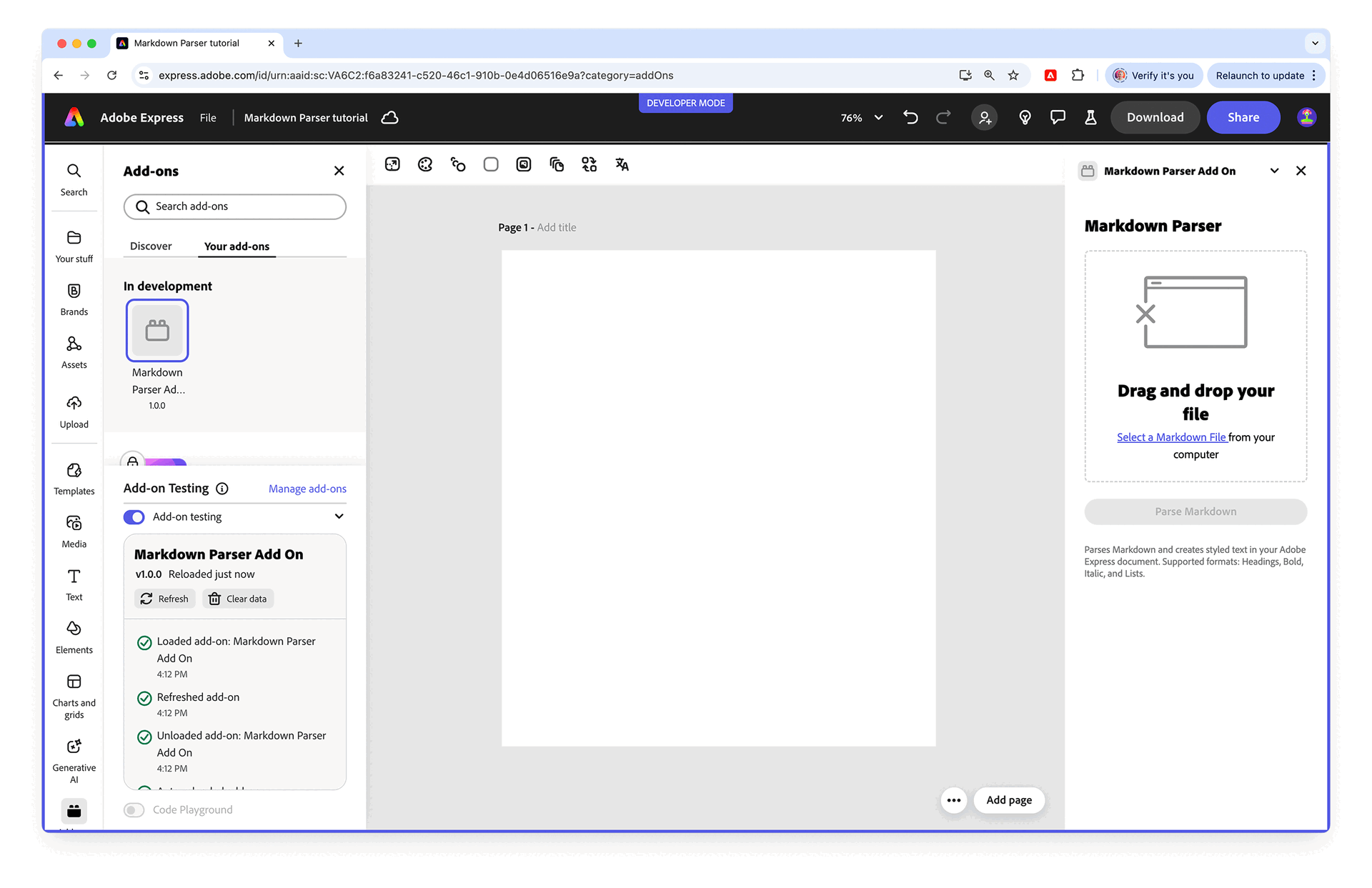Invite collaborators with the add-person icon
This screenshot has width=1372, height=888.
[x=985, y=117]
